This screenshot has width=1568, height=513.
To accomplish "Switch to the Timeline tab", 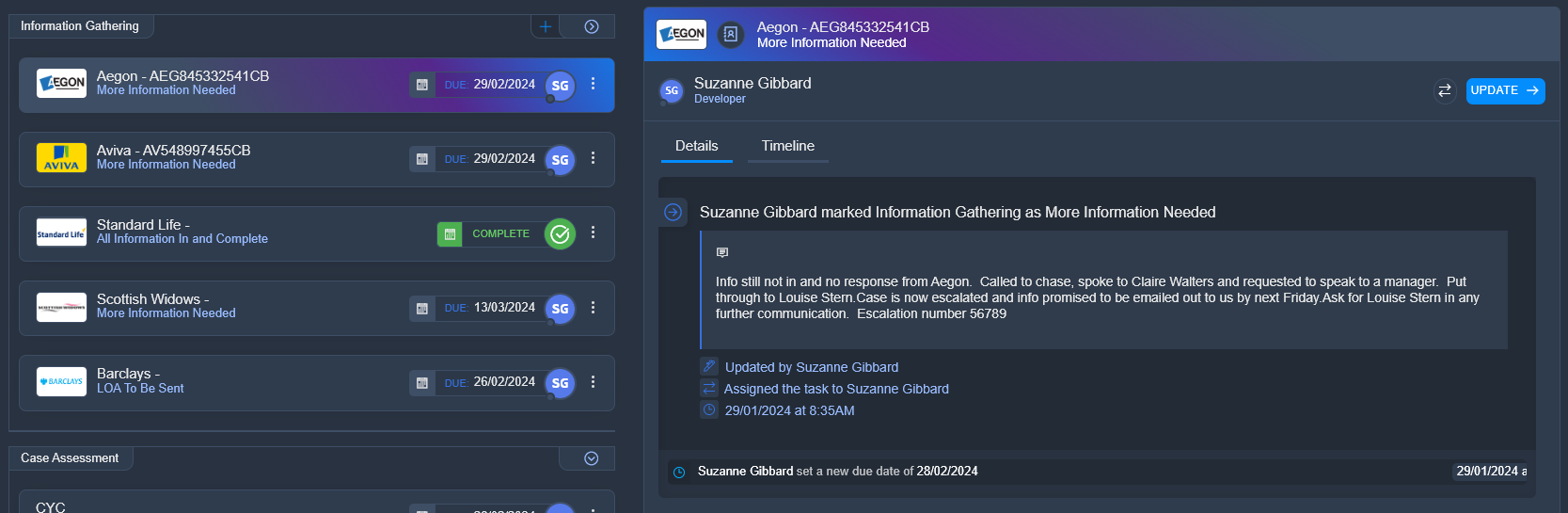I will coord(788,147).
